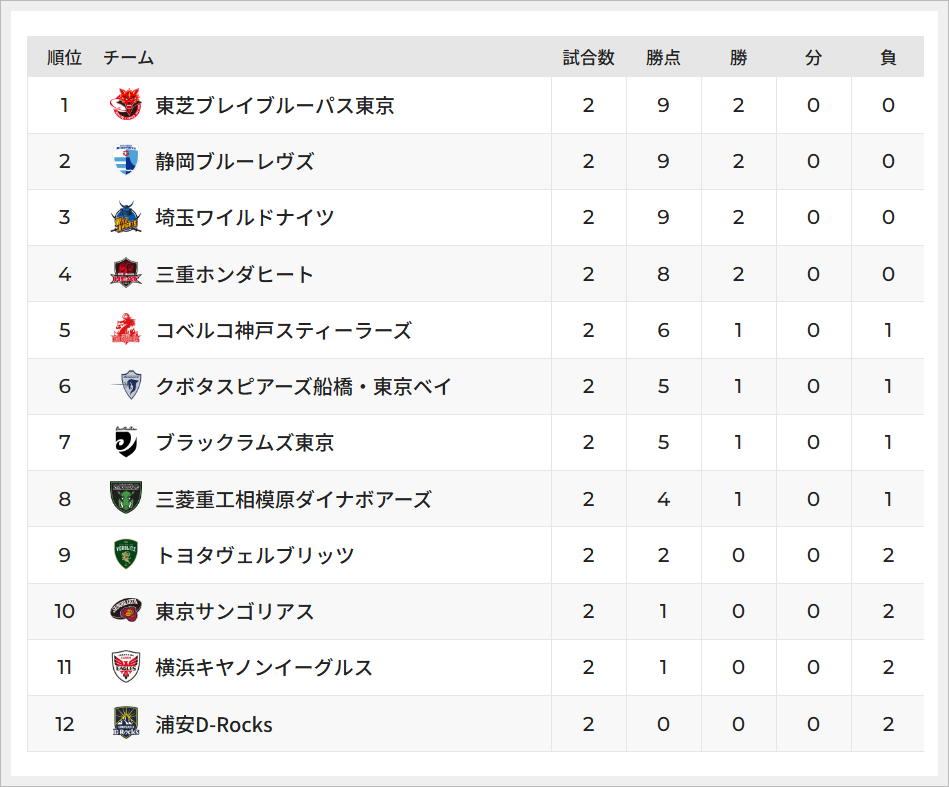
Task: Click the 浦安D-Rocks team logo
Action: point(126,724)
